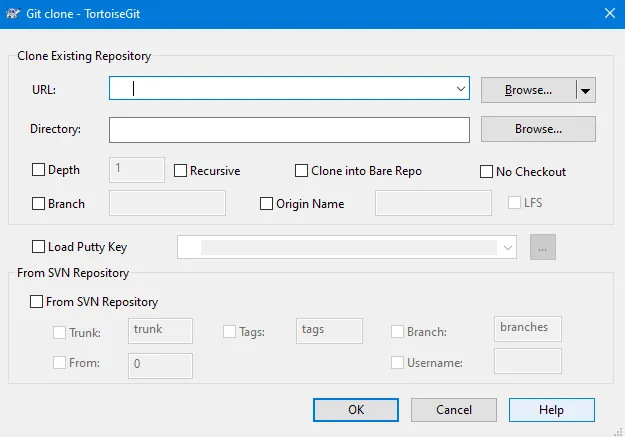
Task: Open the Putty key path dropdown
Action: (x=508, y=248)
